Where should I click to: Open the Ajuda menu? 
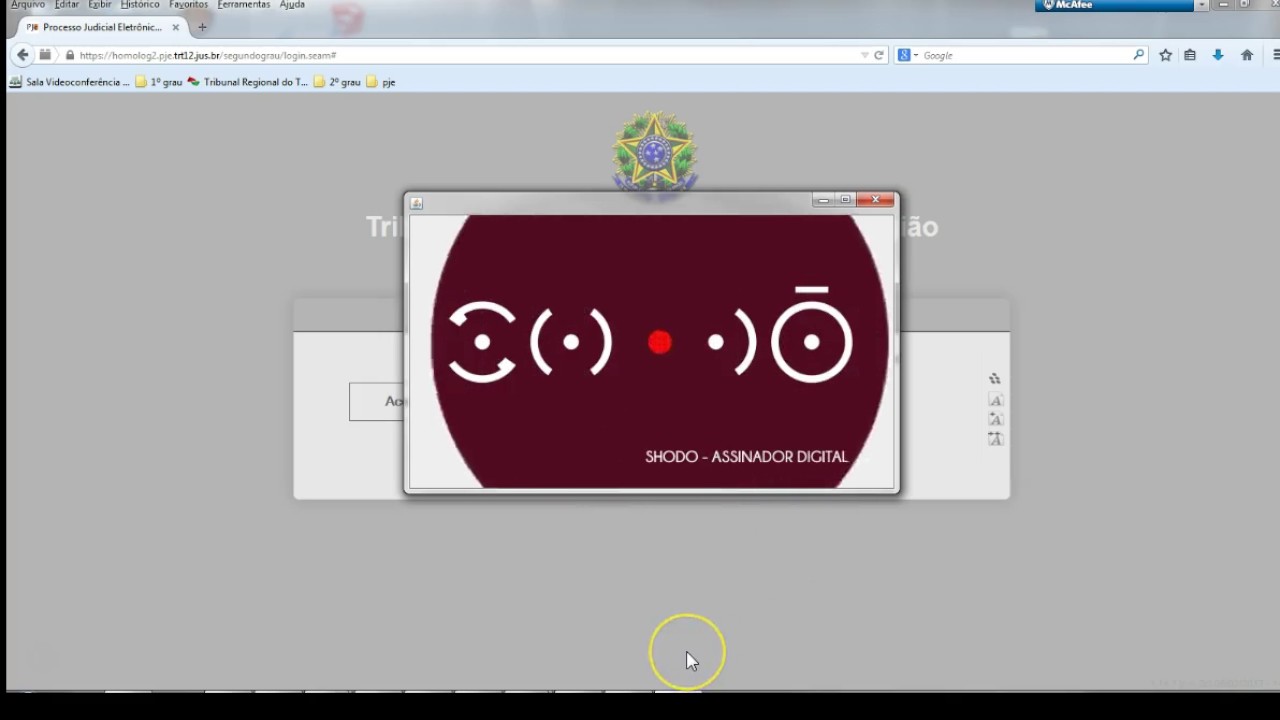click(292, 5)
